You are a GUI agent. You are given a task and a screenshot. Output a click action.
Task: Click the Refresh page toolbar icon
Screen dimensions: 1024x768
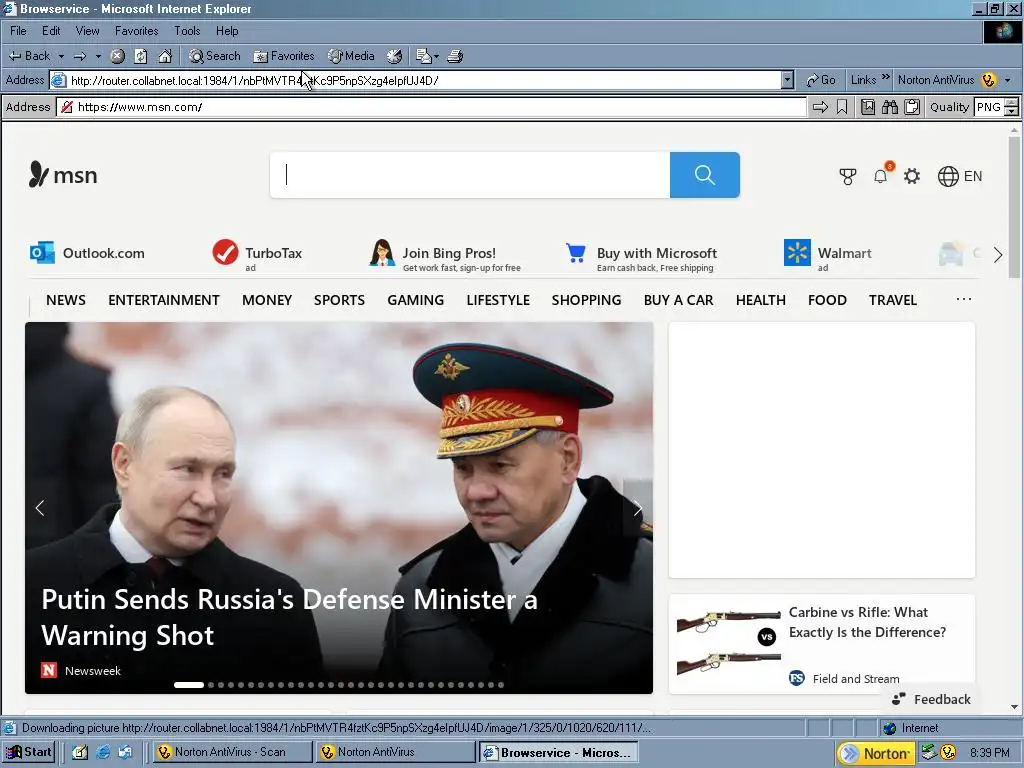pyautogui.click(x=141, y=56)
